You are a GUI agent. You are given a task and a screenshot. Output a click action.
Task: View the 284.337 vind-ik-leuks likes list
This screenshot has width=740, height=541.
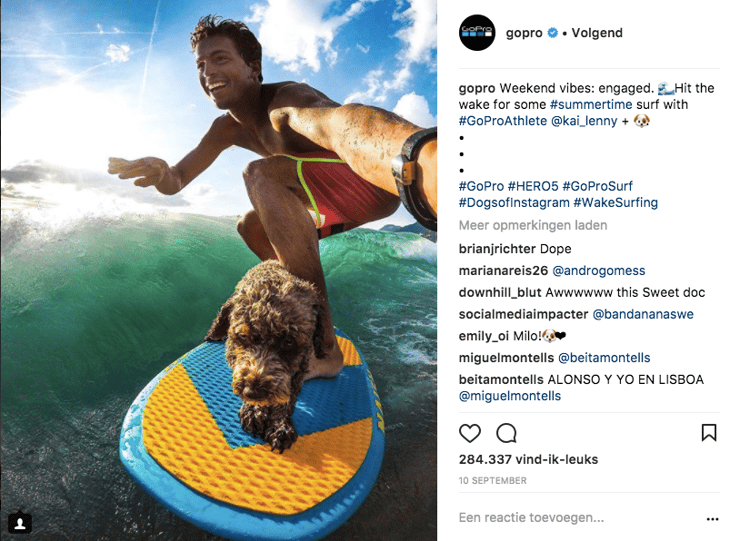[528, 459]
